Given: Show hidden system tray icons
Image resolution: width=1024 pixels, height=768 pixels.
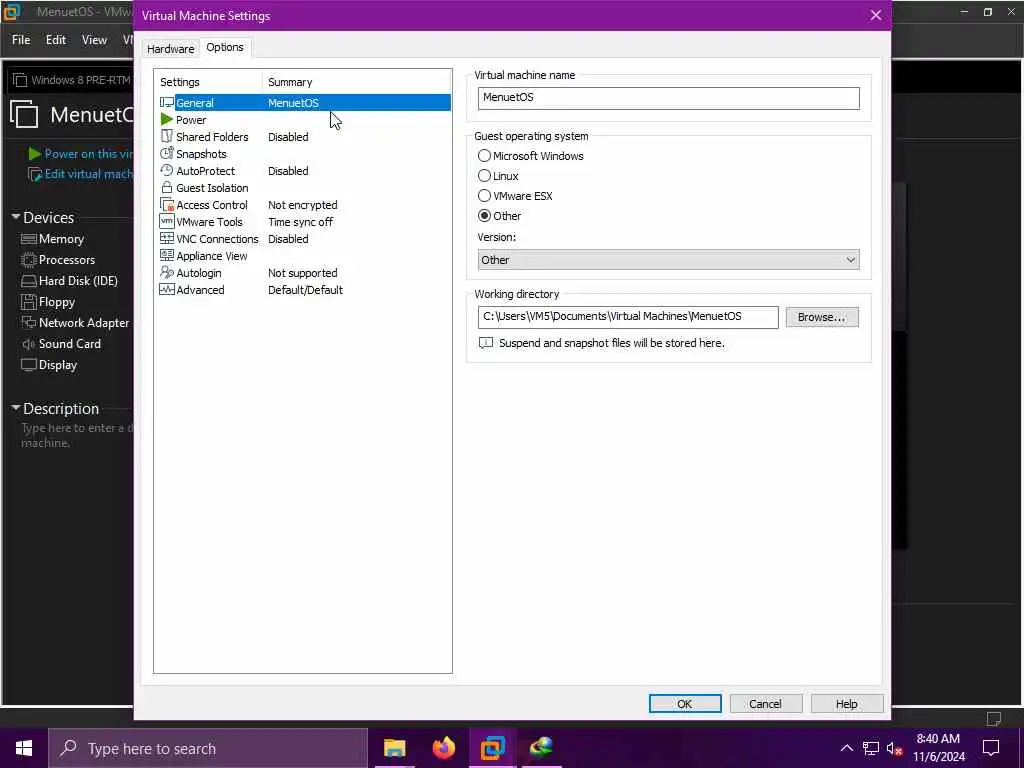Looking at the screenshot, I should click(846, 748).
